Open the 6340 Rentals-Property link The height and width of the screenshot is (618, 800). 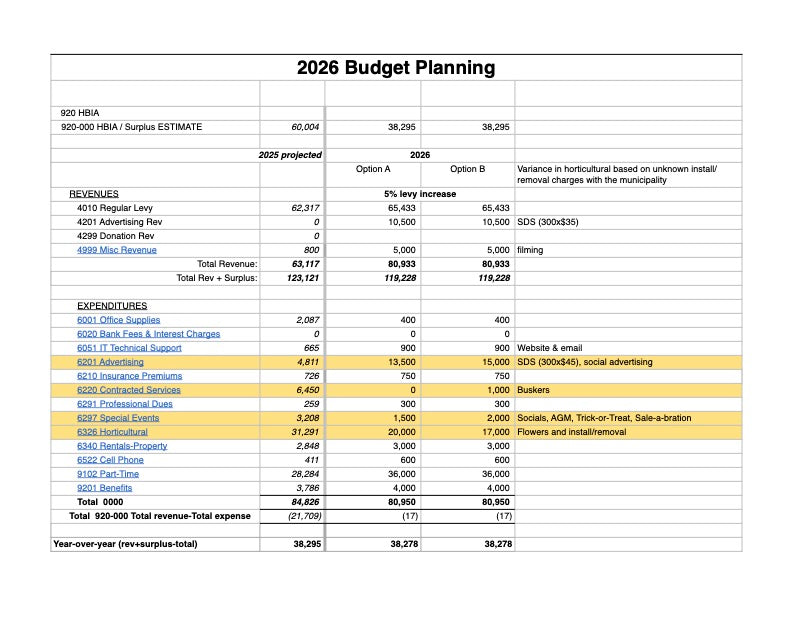(122, 446)
